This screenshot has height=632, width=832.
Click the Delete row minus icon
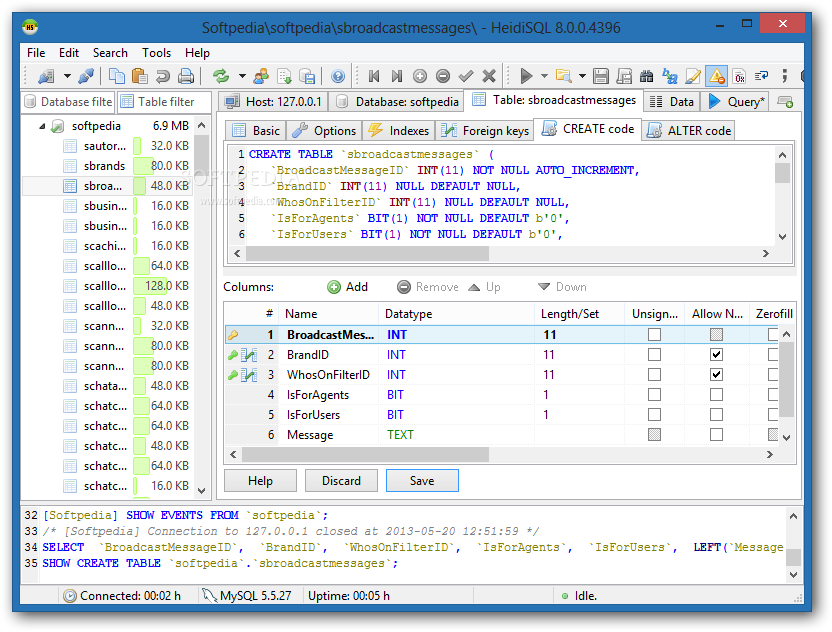[x=443, y=76]
